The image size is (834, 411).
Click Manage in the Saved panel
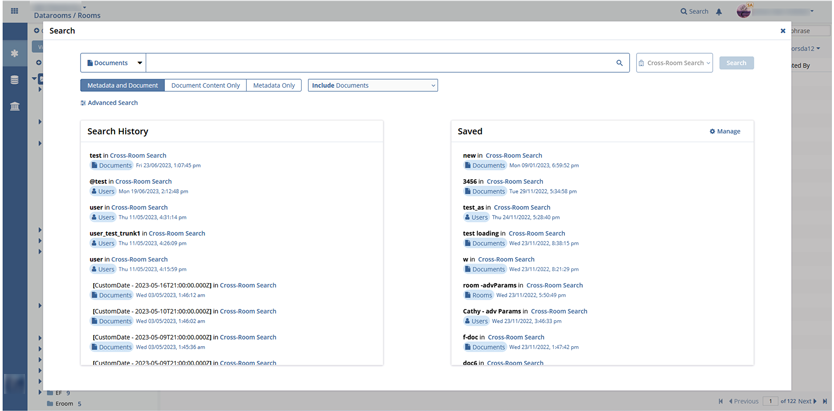click(725, 131)
